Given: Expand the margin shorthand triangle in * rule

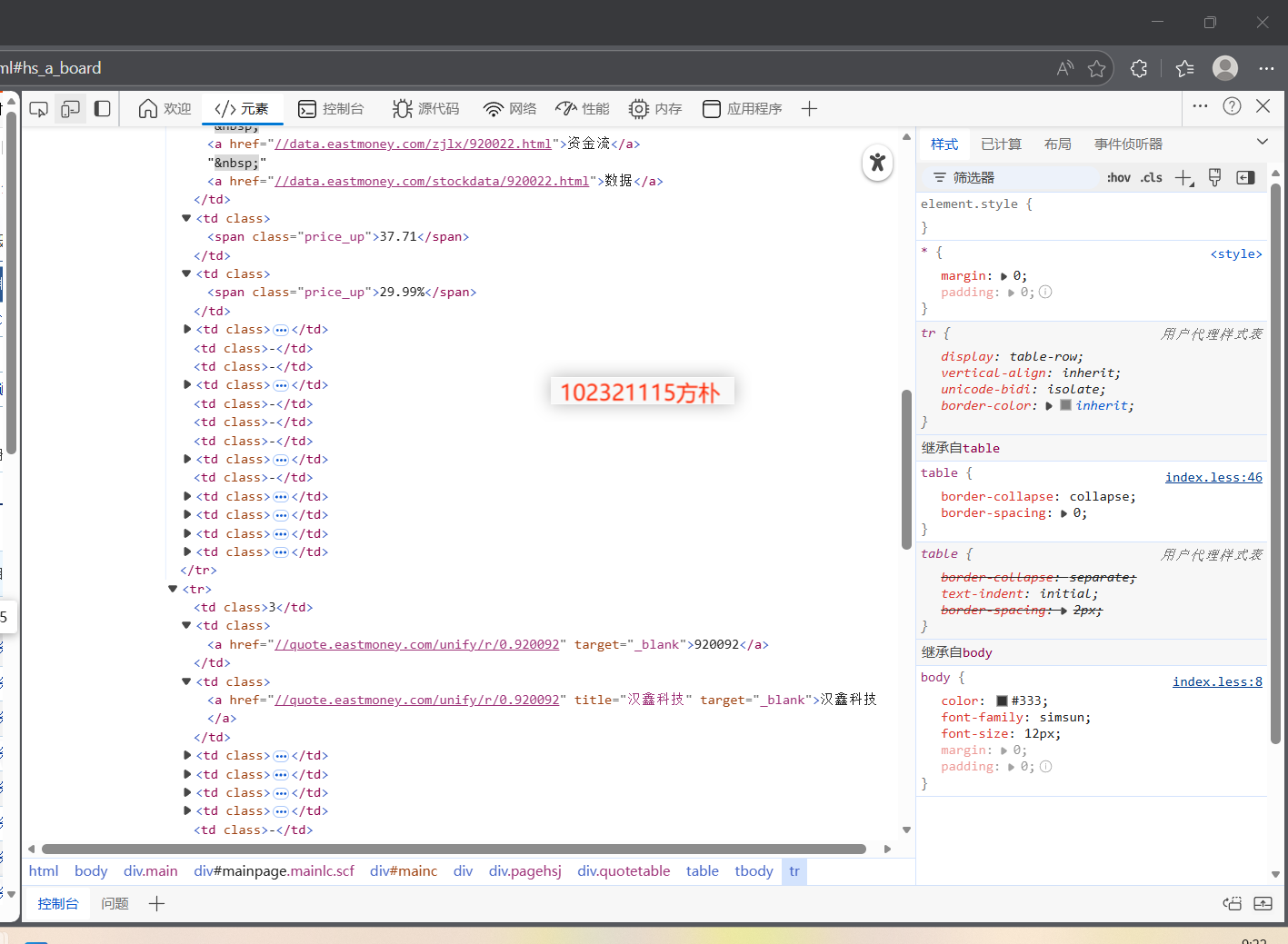Looking at the screenshot, I should pyautogui.click(x=1004, y=276).
